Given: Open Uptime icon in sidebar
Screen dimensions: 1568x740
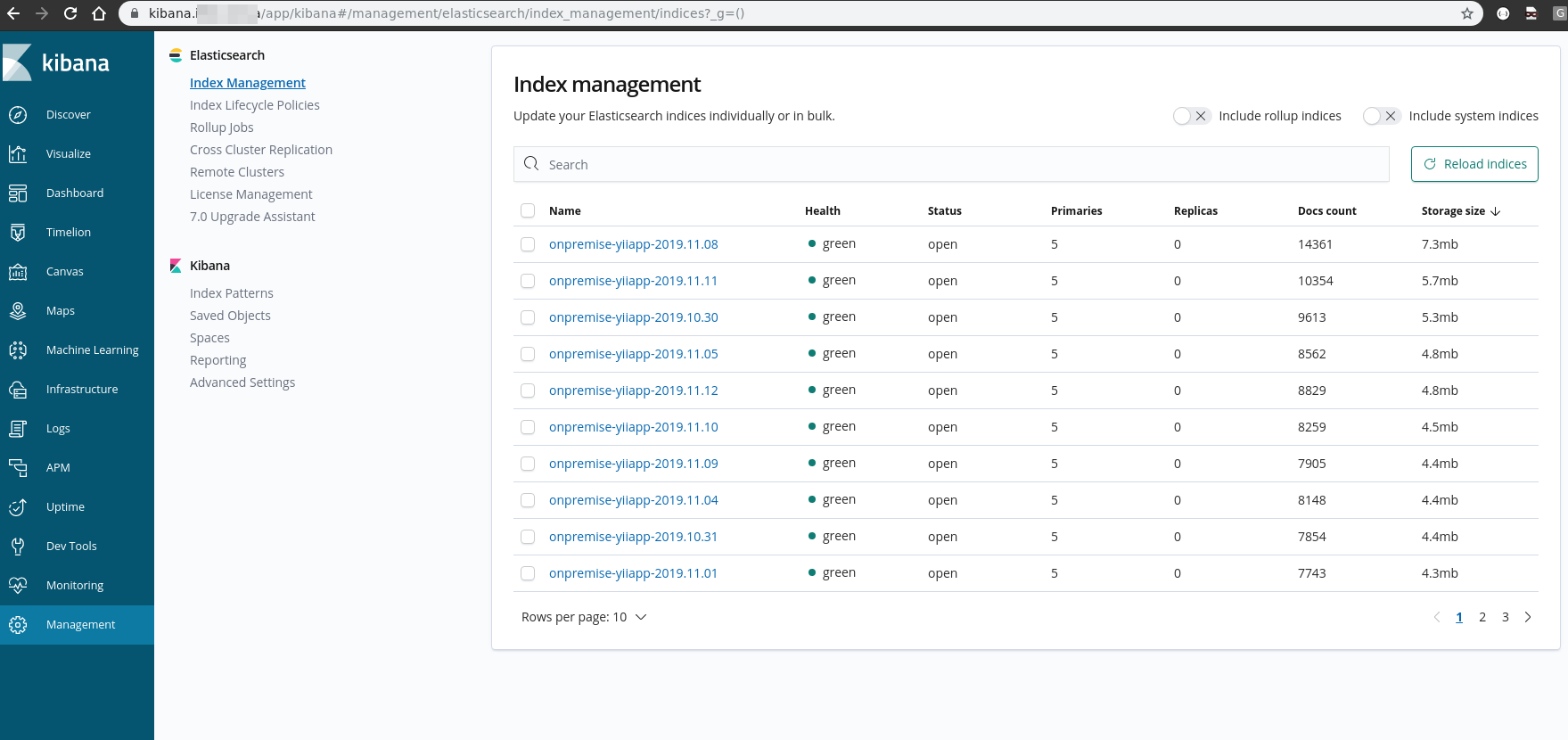Looking at the screenshot, I should pyautogui.click(x=17, y=506).
